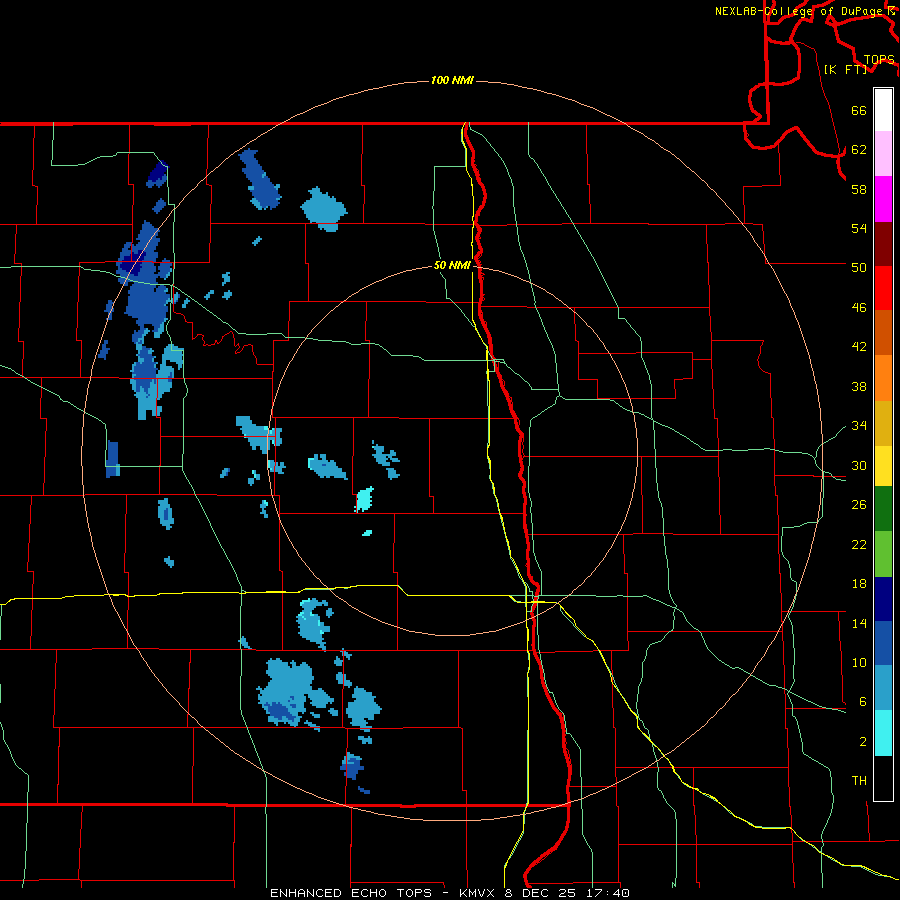The height and width of the screenshot is (900, 900).
Task: Click the 30 scale value
Action: click(859, 465)
